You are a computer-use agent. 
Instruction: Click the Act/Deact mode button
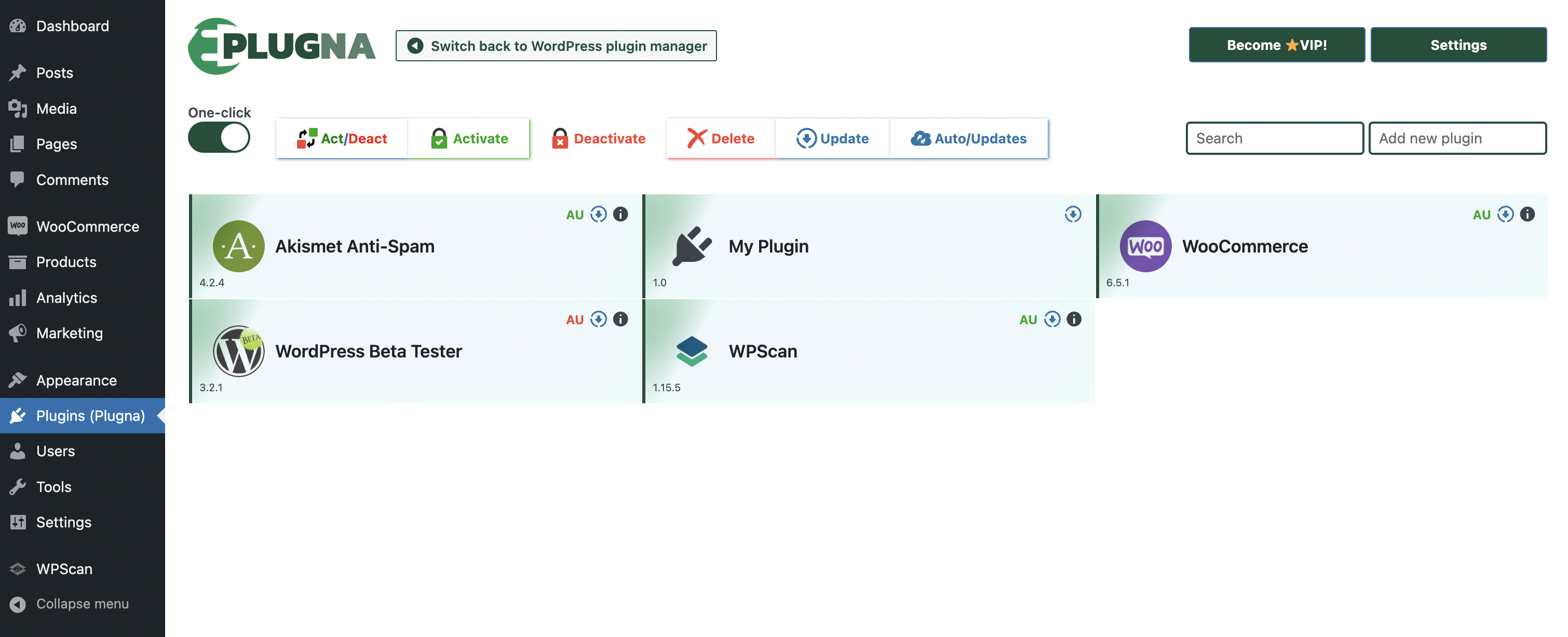click(x=342, y=139)
